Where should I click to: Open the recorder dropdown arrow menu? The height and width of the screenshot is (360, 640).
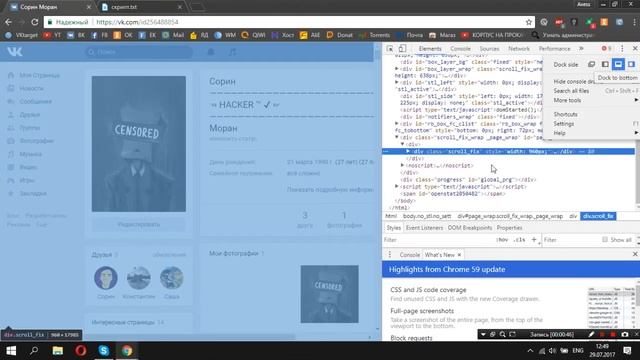(483, 334)
